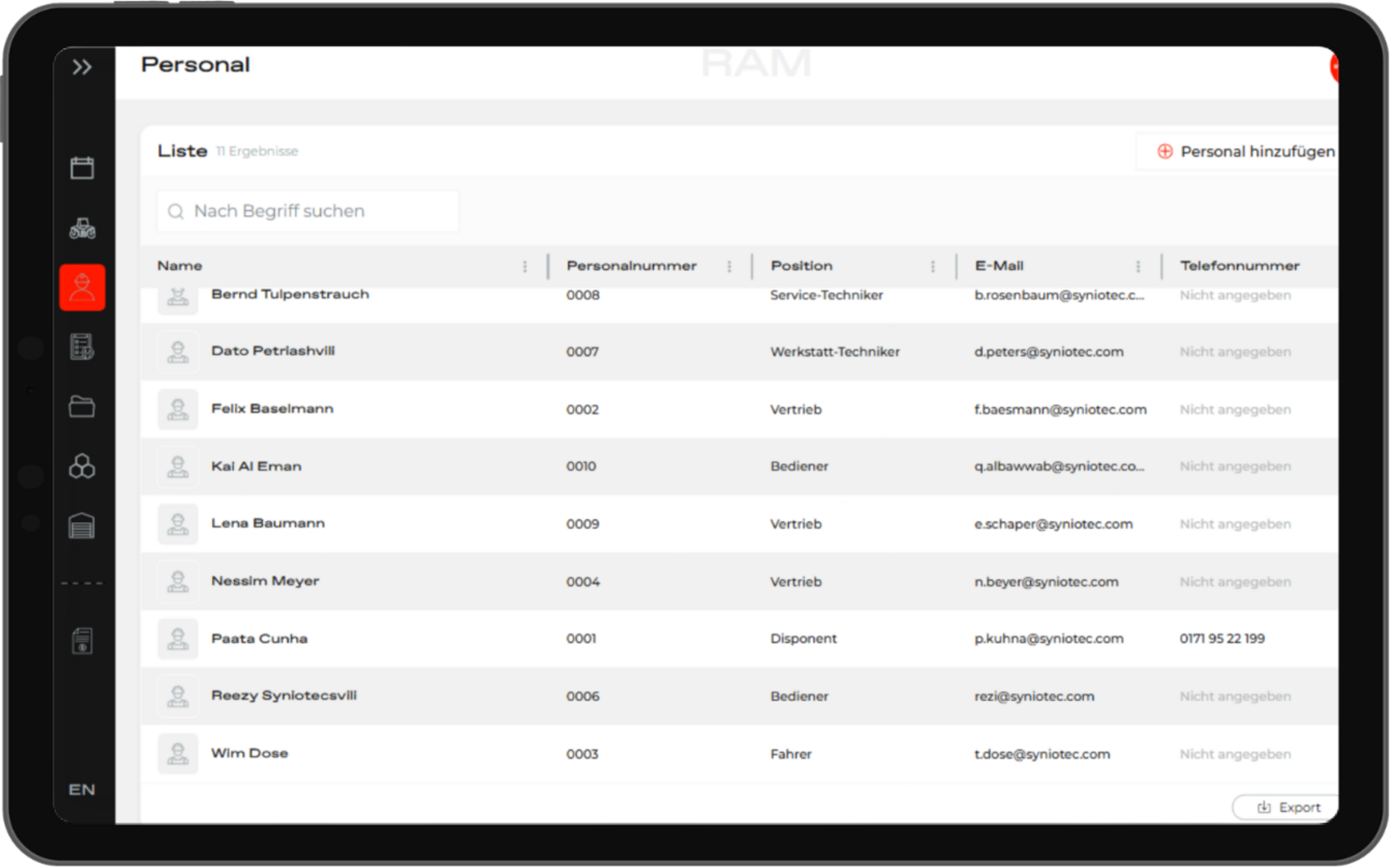Expand the sidebar with double chevron
The height and width of the screenshot is (868, 1390).
(x=82, y=68)
